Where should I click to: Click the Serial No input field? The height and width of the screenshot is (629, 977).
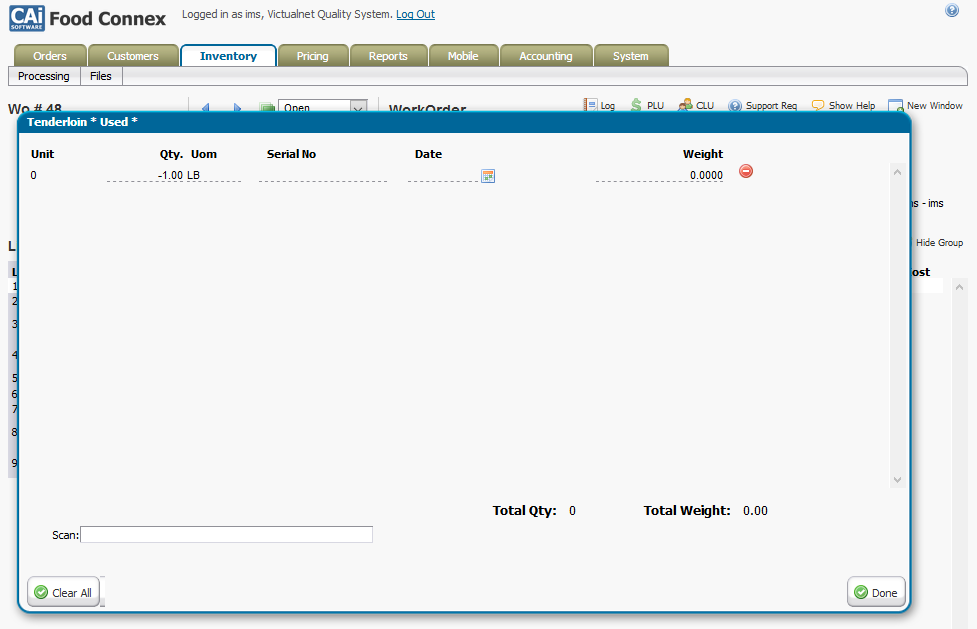[323, 175]
